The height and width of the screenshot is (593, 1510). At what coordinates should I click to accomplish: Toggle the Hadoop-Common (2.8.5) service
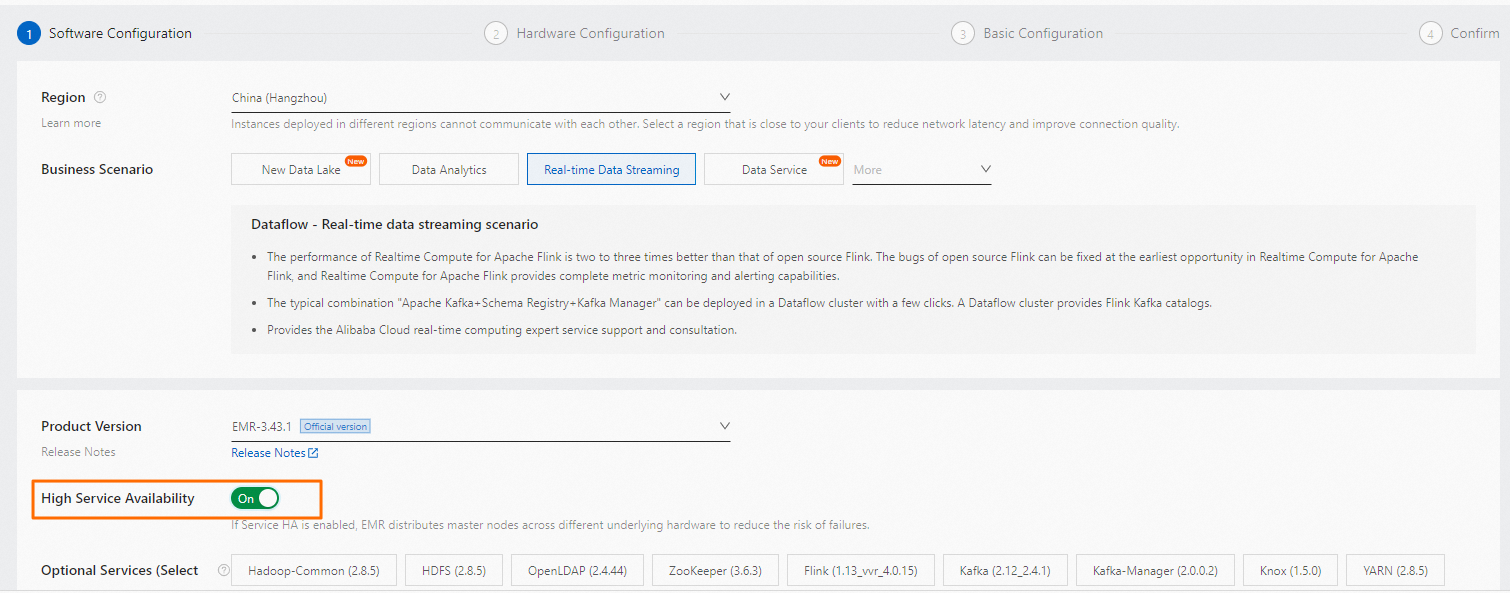(x=314, y=570)
